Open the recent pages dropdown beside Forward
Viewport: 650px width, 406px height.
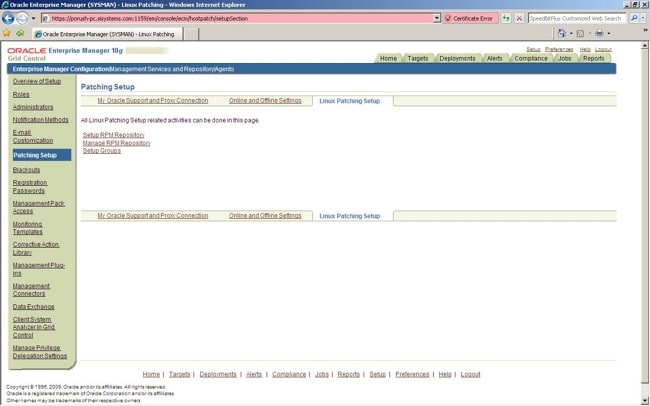pos(34,18)
